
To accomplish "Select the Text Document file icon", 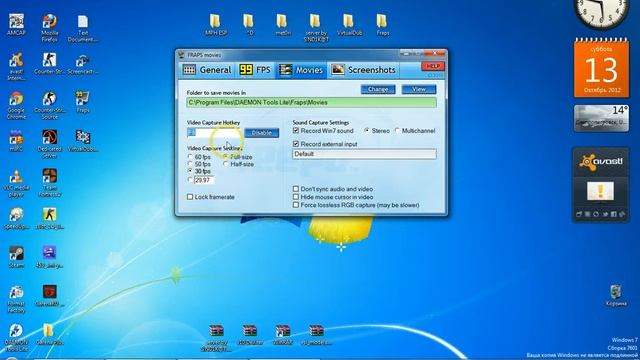I will pyautogui.click(x=82, y=28).
